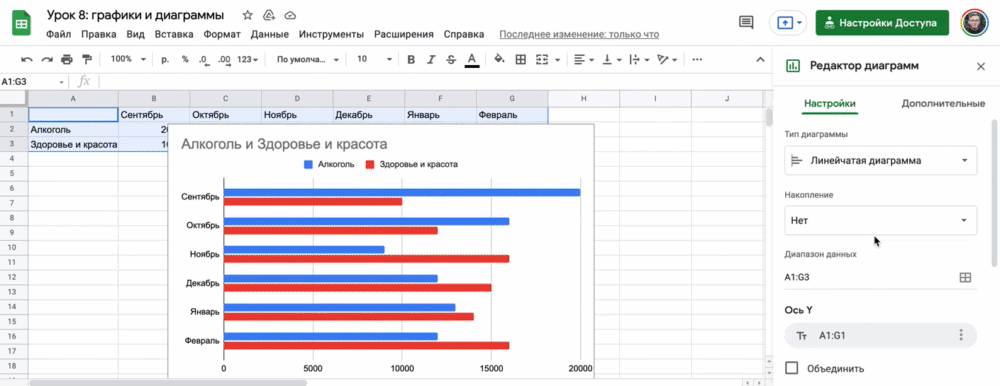Open the zoom level 100% dropdown
Screen dimensions: 1000x386
128,59
